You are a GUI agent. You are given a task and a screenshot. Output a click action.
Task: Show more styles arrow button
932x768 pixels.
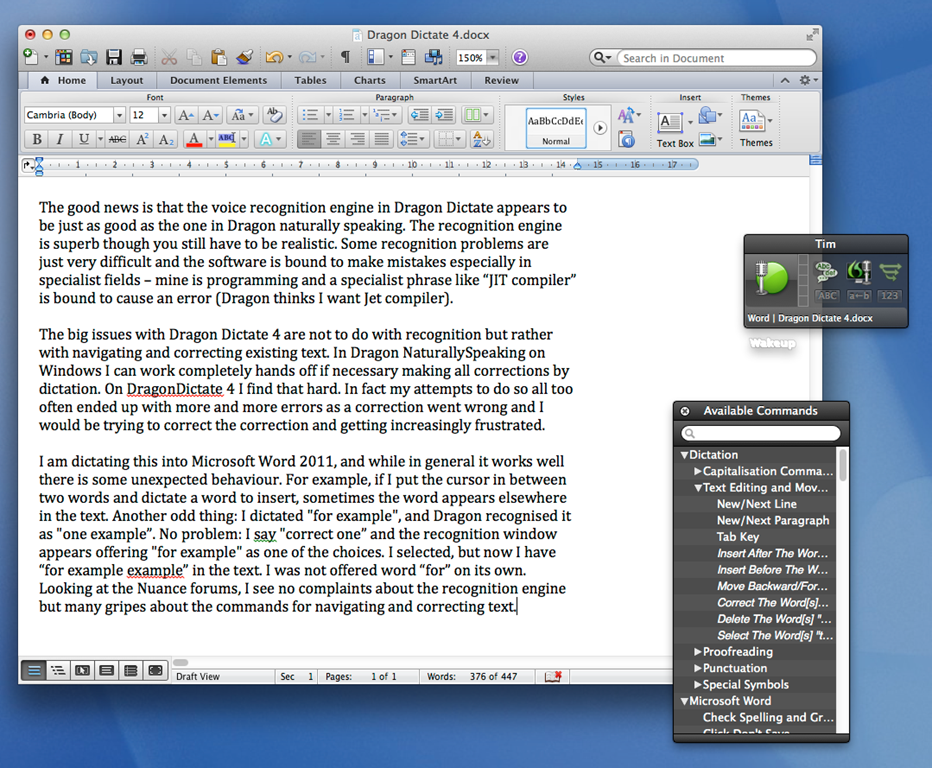[600, 128]
